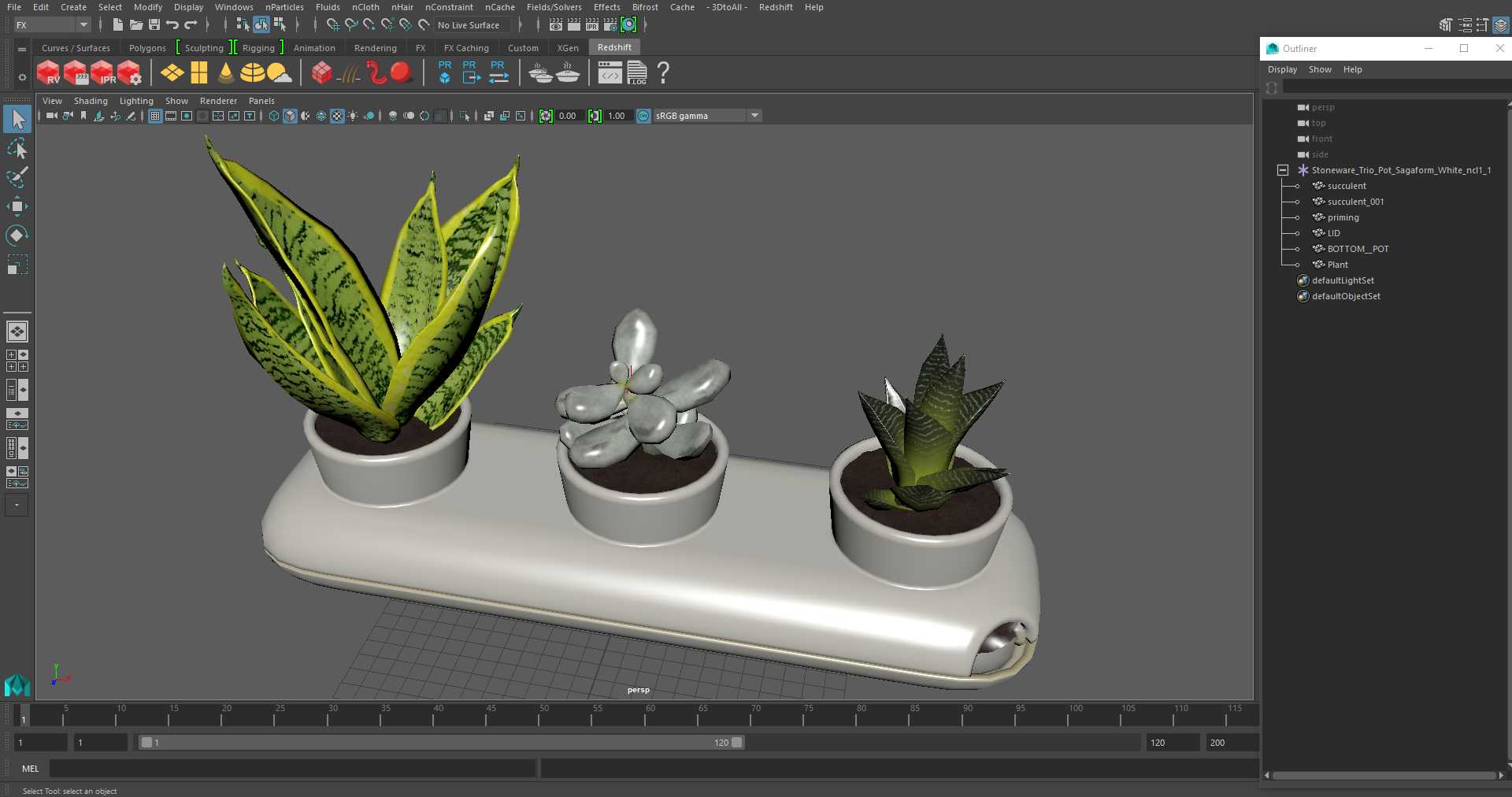This screenshot has width=1512, height=797.
Task: Click the first PR proxy cube icon
Action: point(445,72)
